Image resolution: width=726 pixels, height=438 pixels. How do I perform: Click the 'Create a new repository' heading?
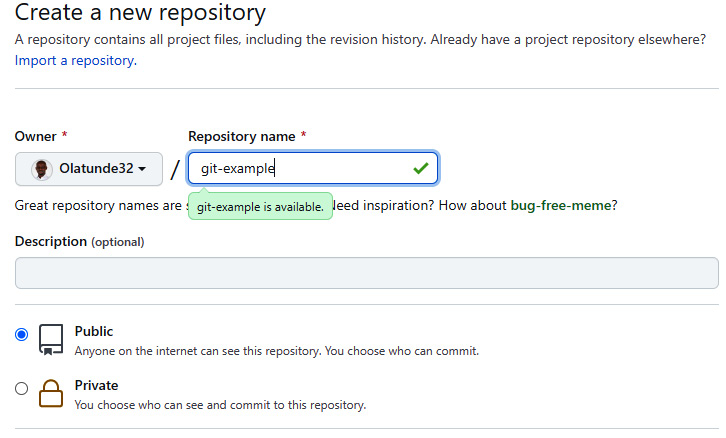(x=140, y=14)
